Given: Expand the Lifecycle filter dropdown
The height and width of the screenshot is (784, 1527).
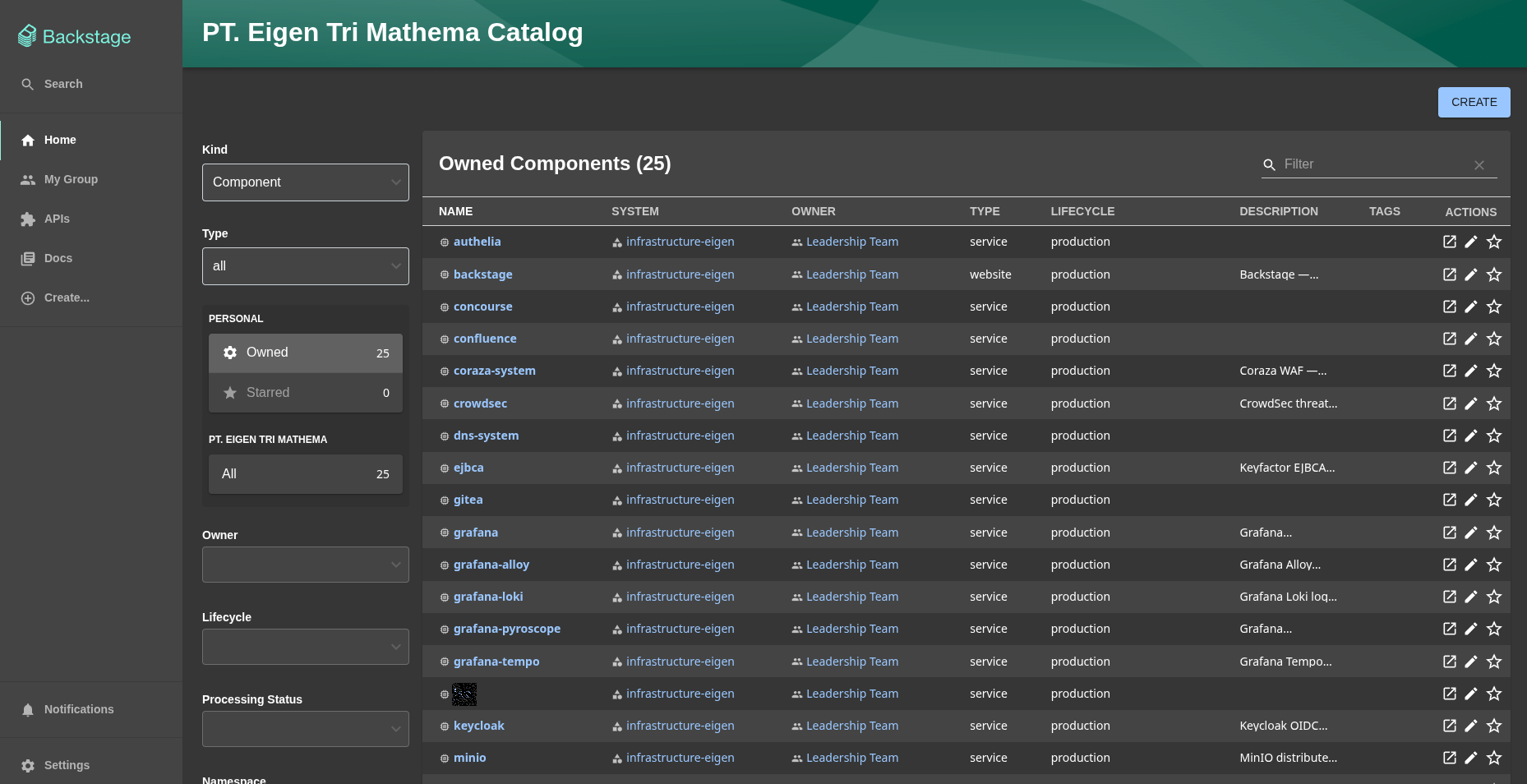Looking at the screenshot, I should pyautogui.click(x=306, y=647).
